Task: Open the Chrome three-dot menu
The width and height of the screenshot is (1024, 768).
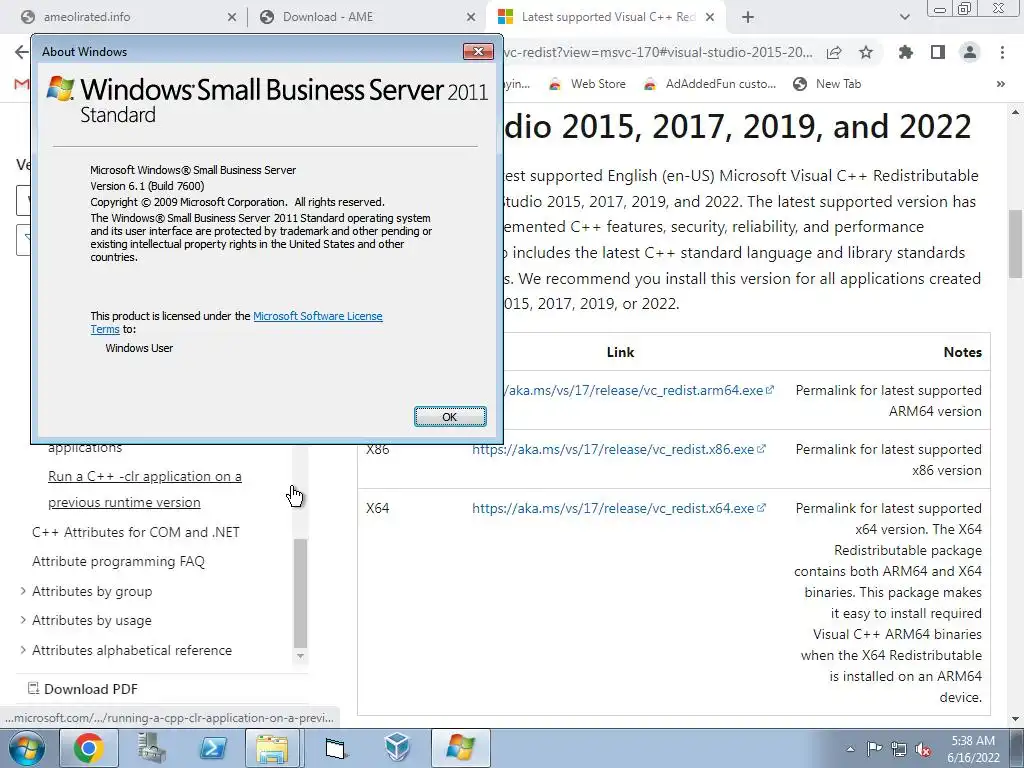Action: (x=1002, y=52)
